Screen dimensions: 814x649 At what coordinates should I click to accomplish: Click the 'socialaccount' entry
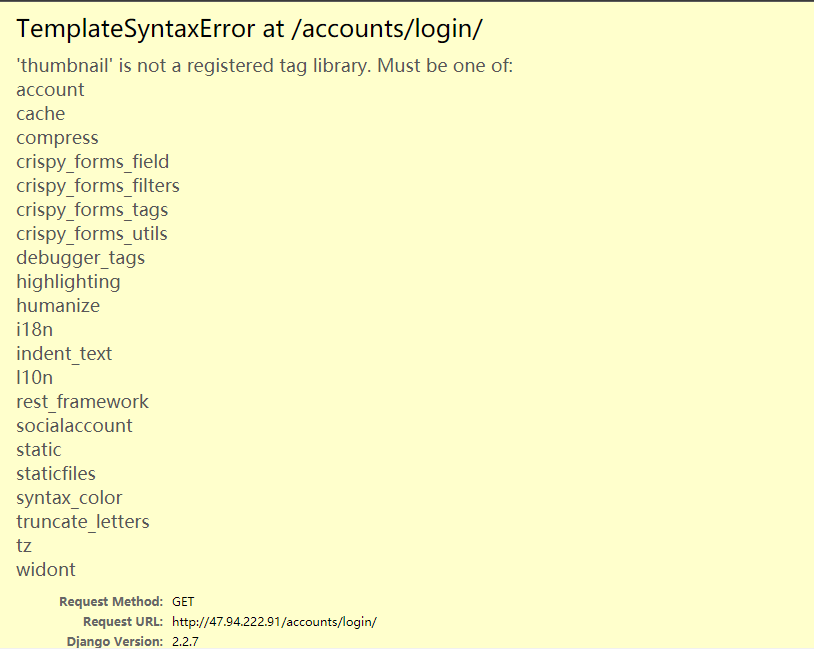[x=74, y=426]
